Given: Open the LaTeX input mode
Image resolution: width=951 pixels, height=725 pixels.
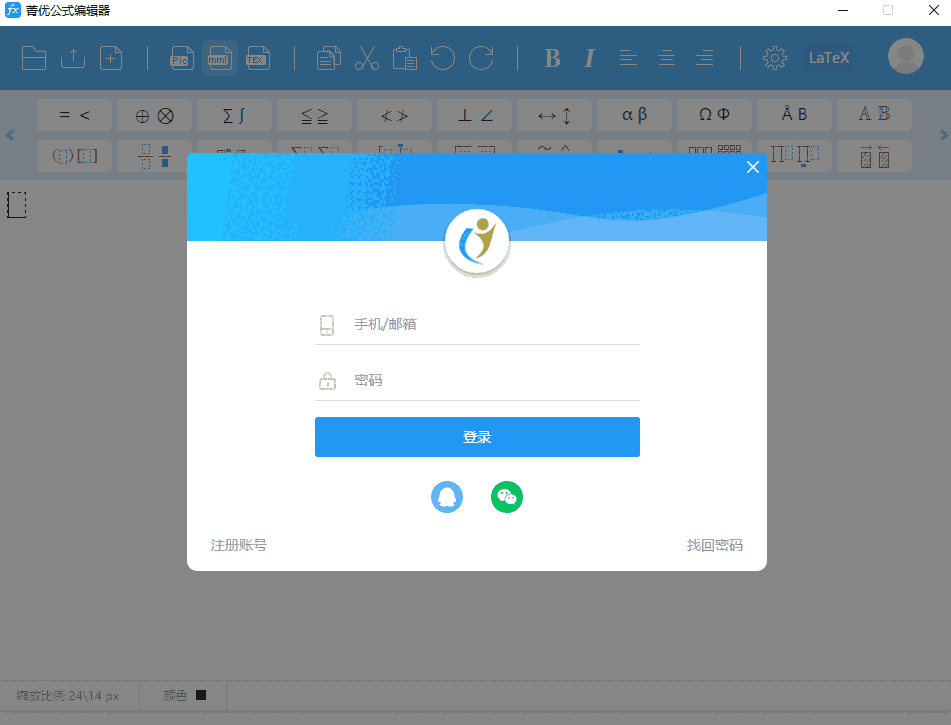Looking at the screenshot, I should tap(828, 57).
